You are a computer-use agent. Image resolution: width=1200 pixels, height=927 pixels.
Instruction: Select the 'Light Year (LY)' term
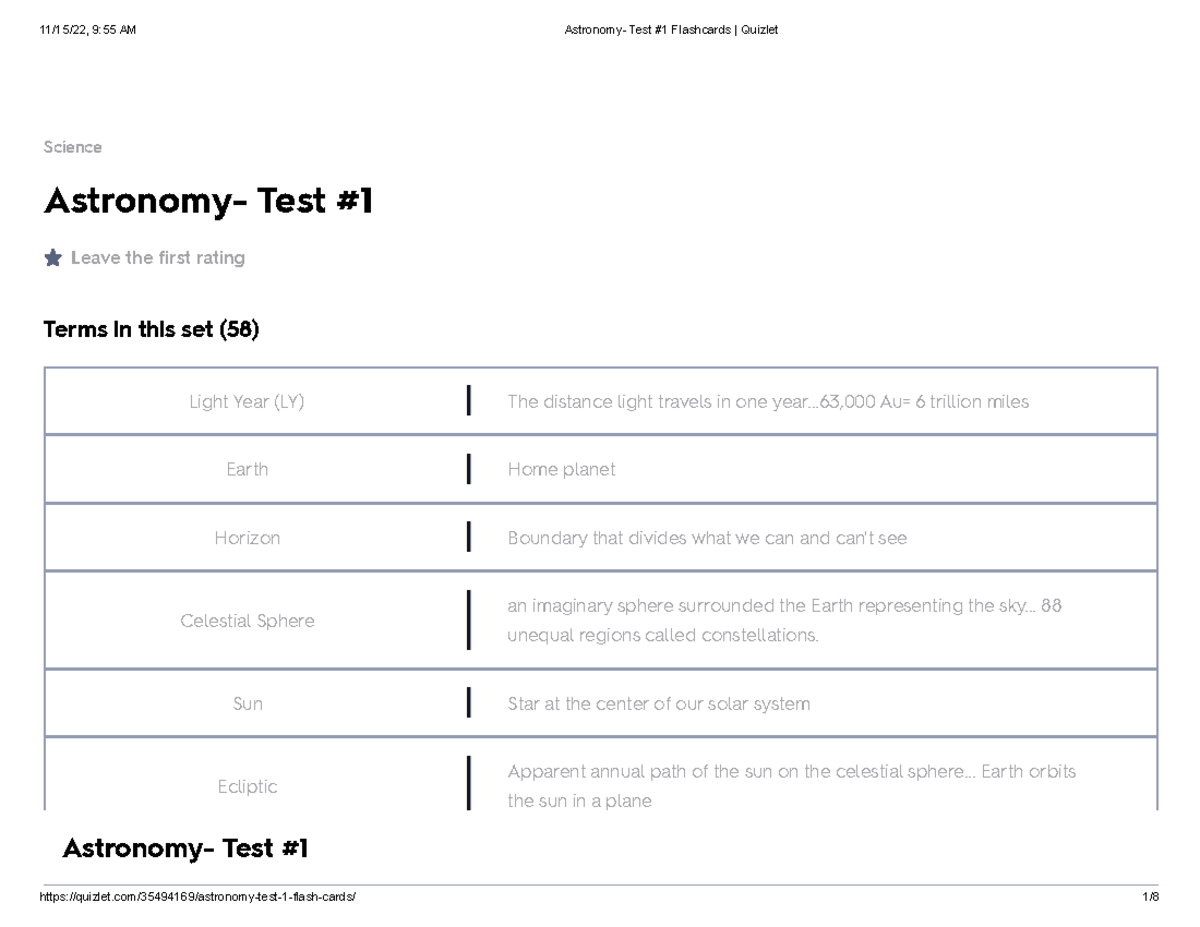point(247,402)
